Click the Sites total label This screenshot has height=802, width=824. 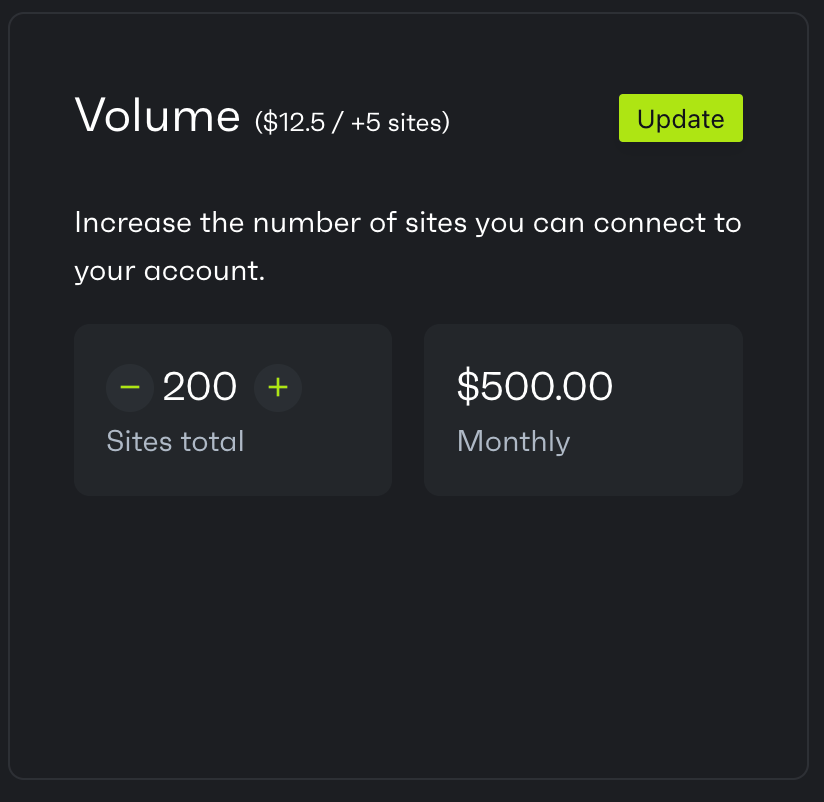(x=175, y=441)
